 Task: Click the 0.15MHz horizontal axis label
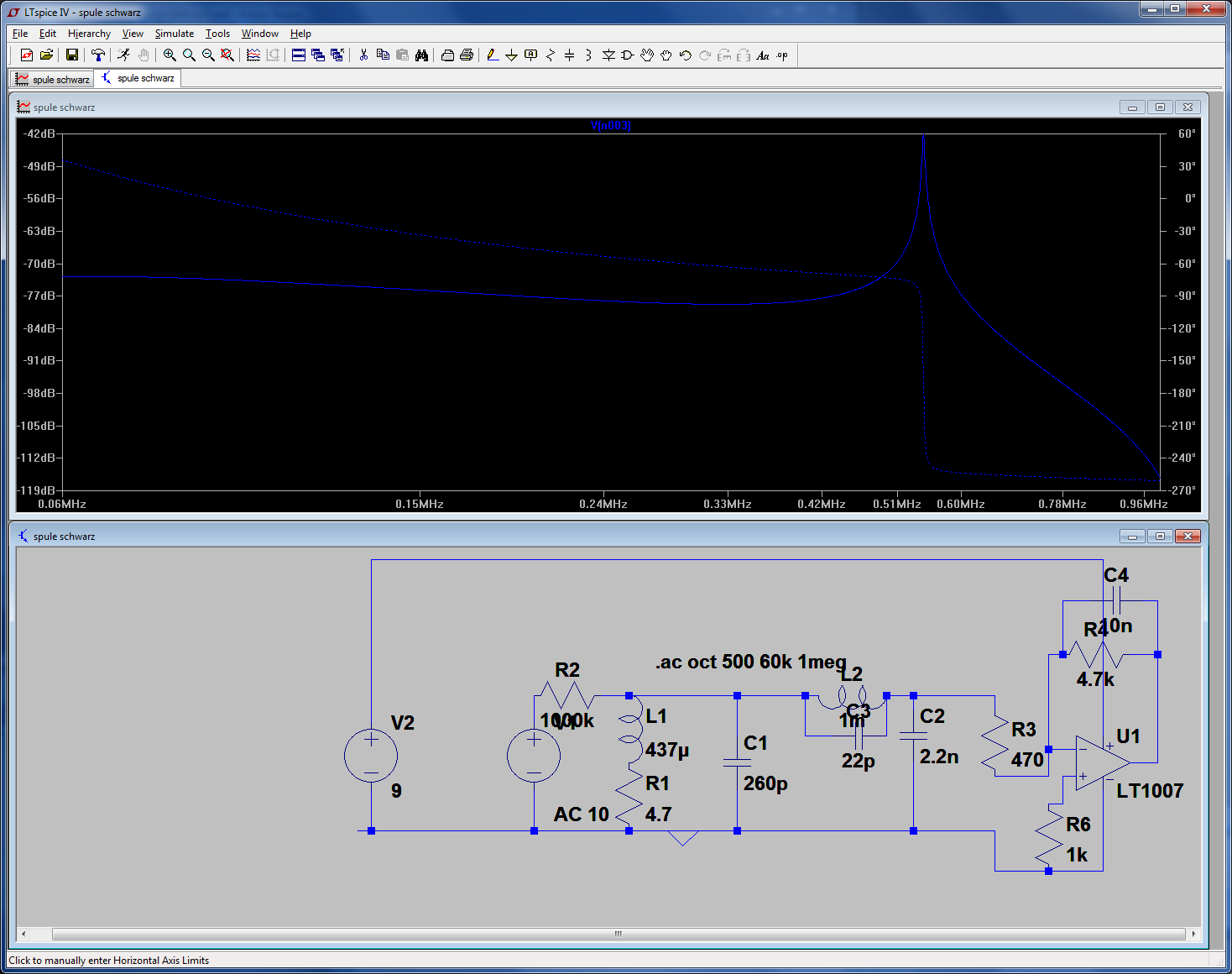(420, 504)
